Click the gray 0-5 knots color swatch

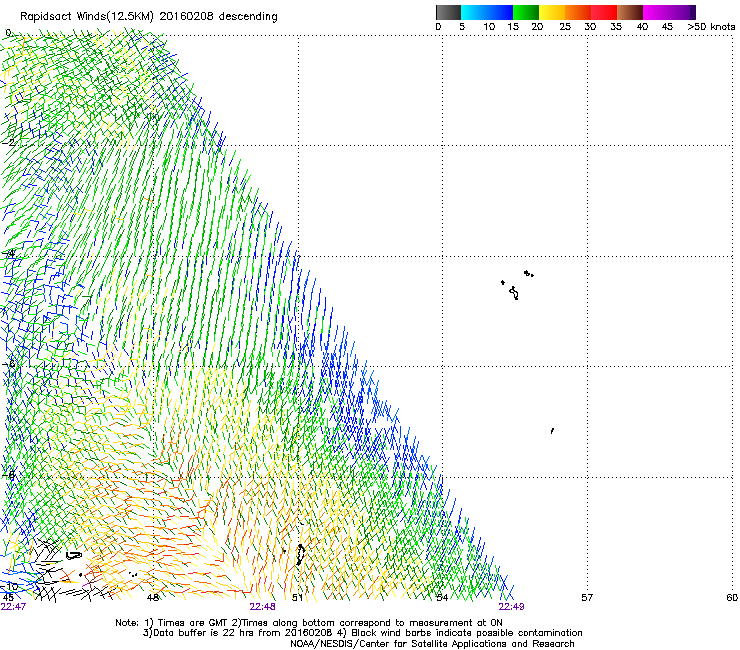(x=448, y=12)
